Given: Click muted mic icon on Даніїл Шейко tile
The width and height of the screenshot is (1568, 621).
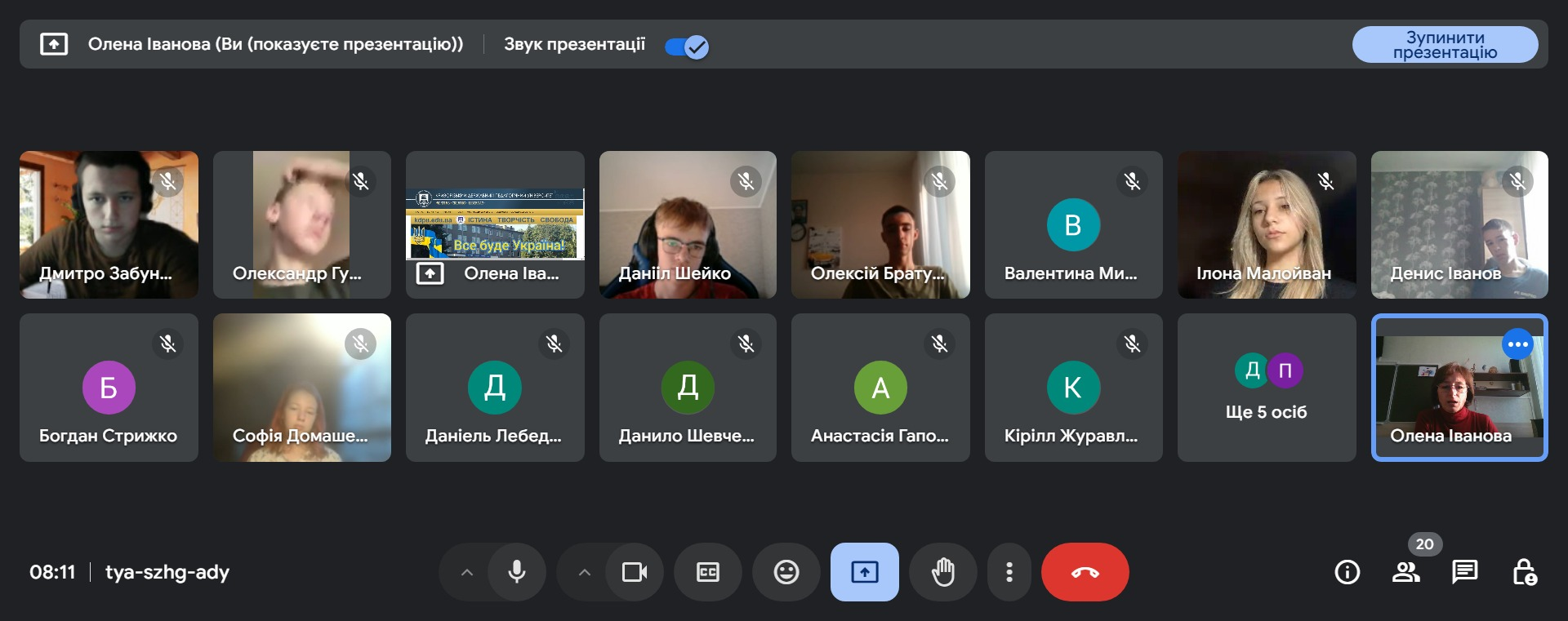Looking at the screenshot, I should [746, 181].
